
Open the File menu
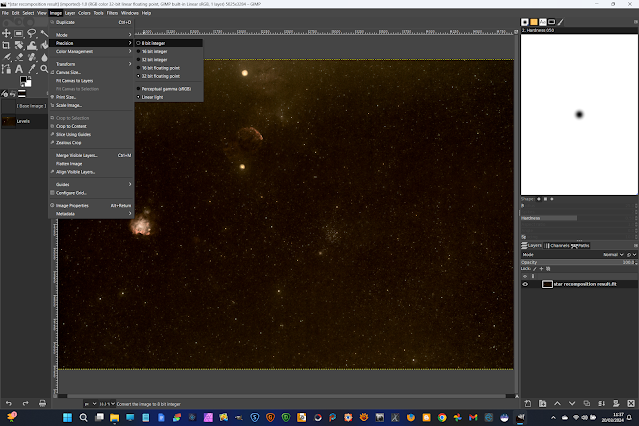coord(5,13)
